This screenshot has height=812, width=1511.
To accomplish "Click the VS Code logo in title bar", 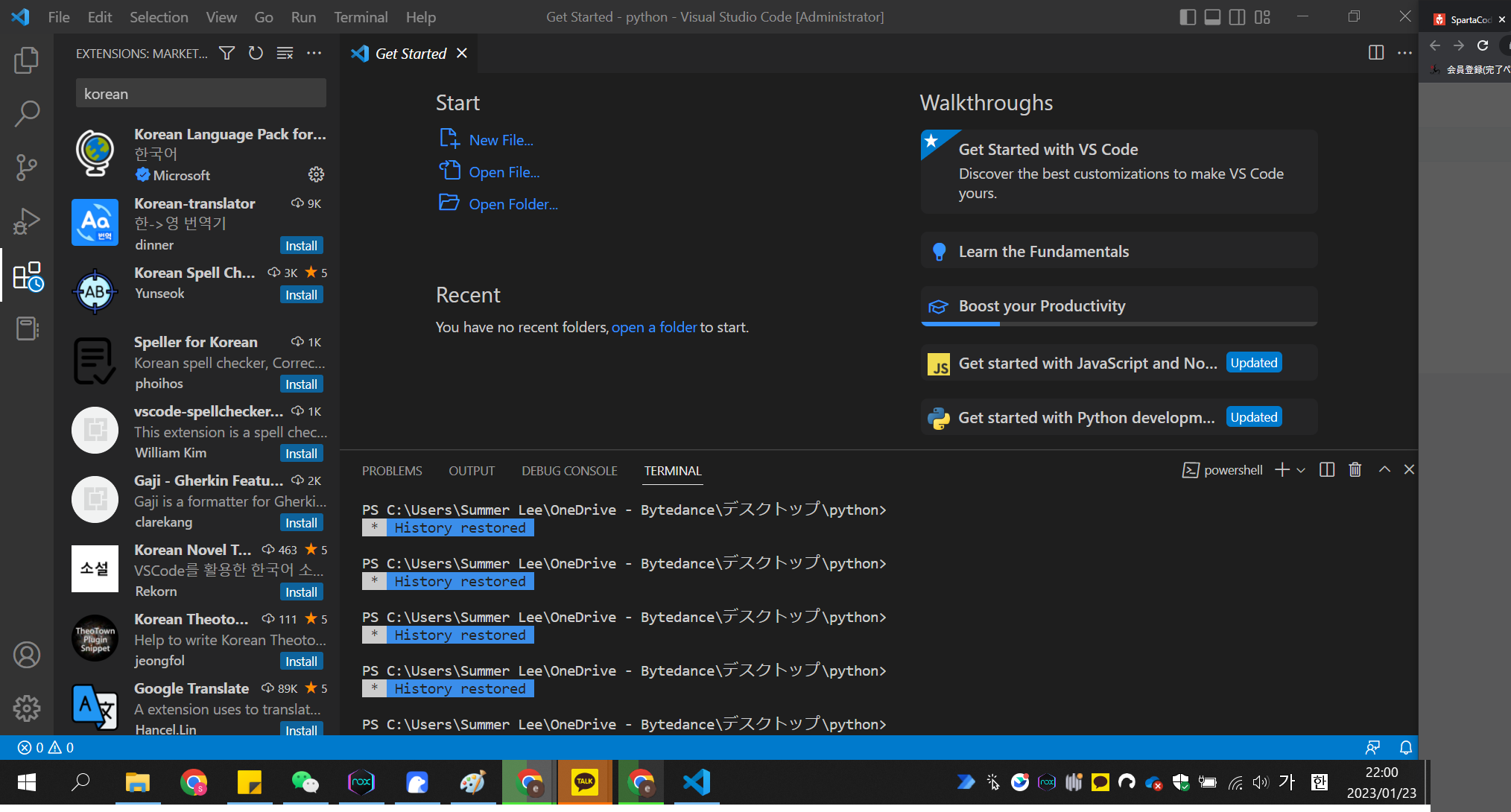I will coord(20,16).
